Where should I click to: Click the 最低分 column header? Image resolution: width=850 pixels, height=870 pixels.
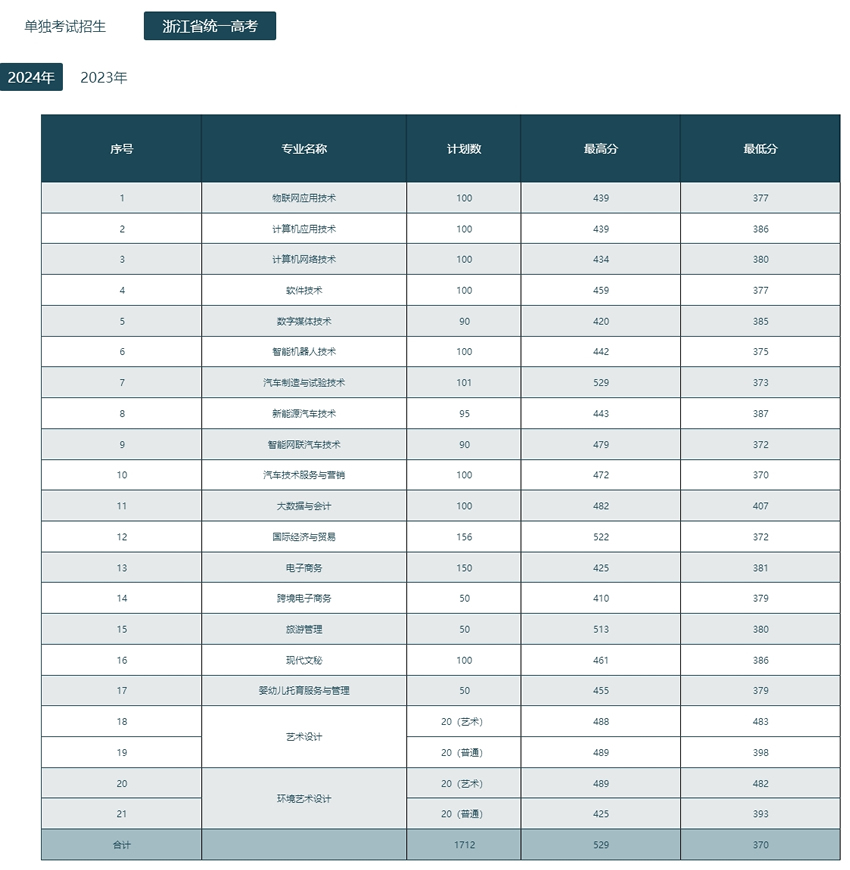[x=760, y=149]
